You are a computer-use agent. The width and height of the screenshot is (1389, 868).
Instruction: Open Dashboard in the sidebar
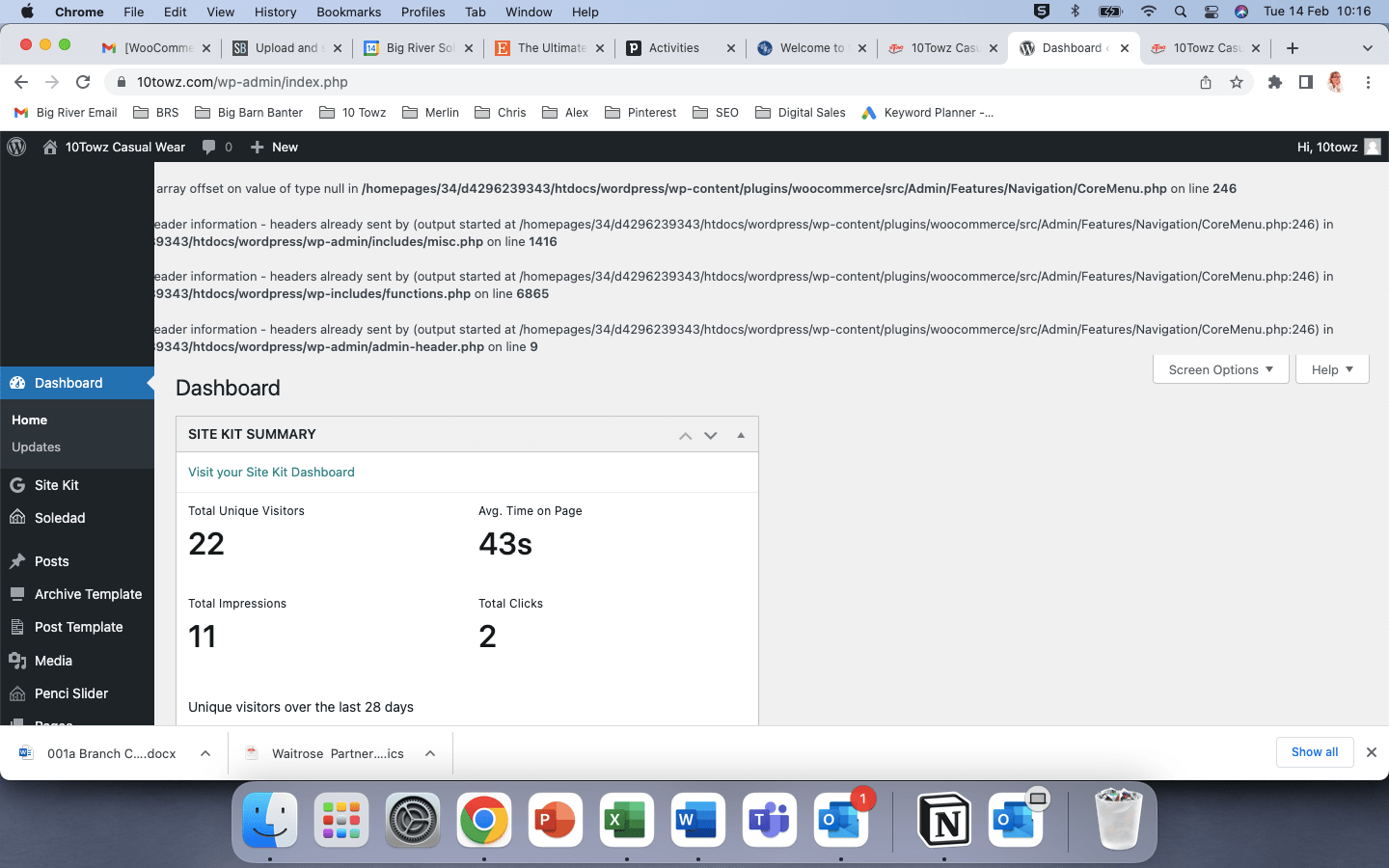77,383
